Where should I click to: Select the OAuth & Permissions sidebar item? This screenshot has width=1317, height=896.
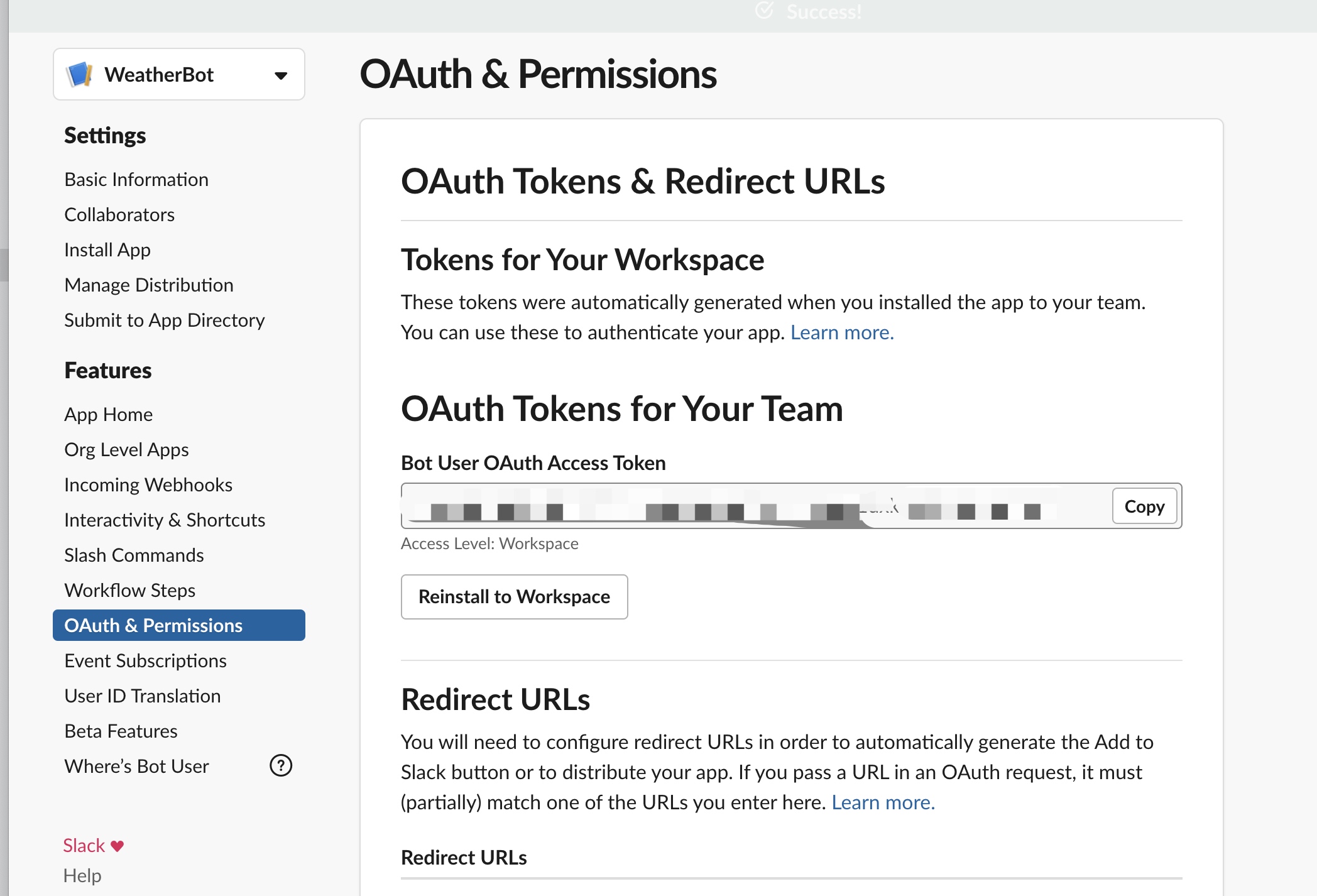153,626
